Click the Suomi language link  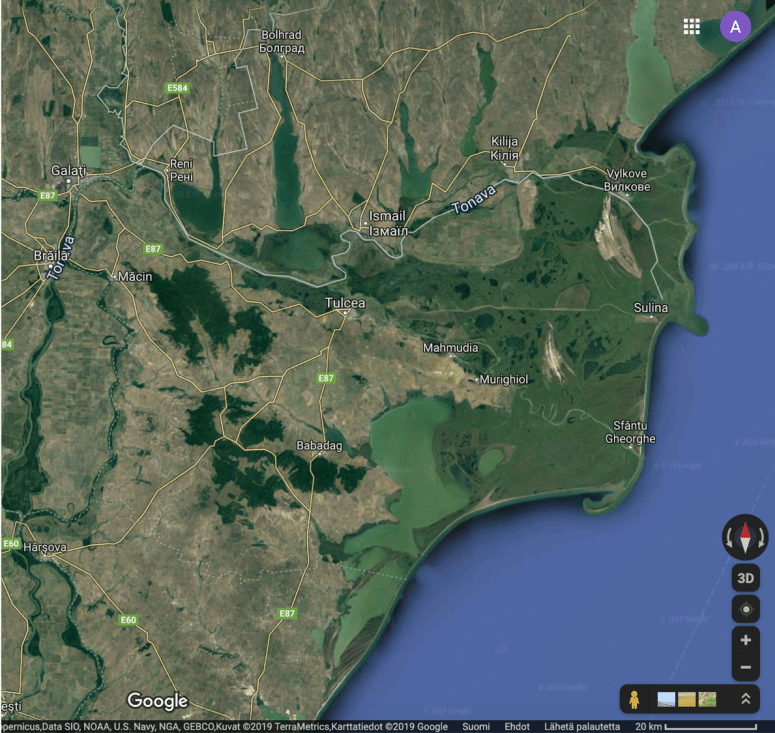(x=476, y=726)
